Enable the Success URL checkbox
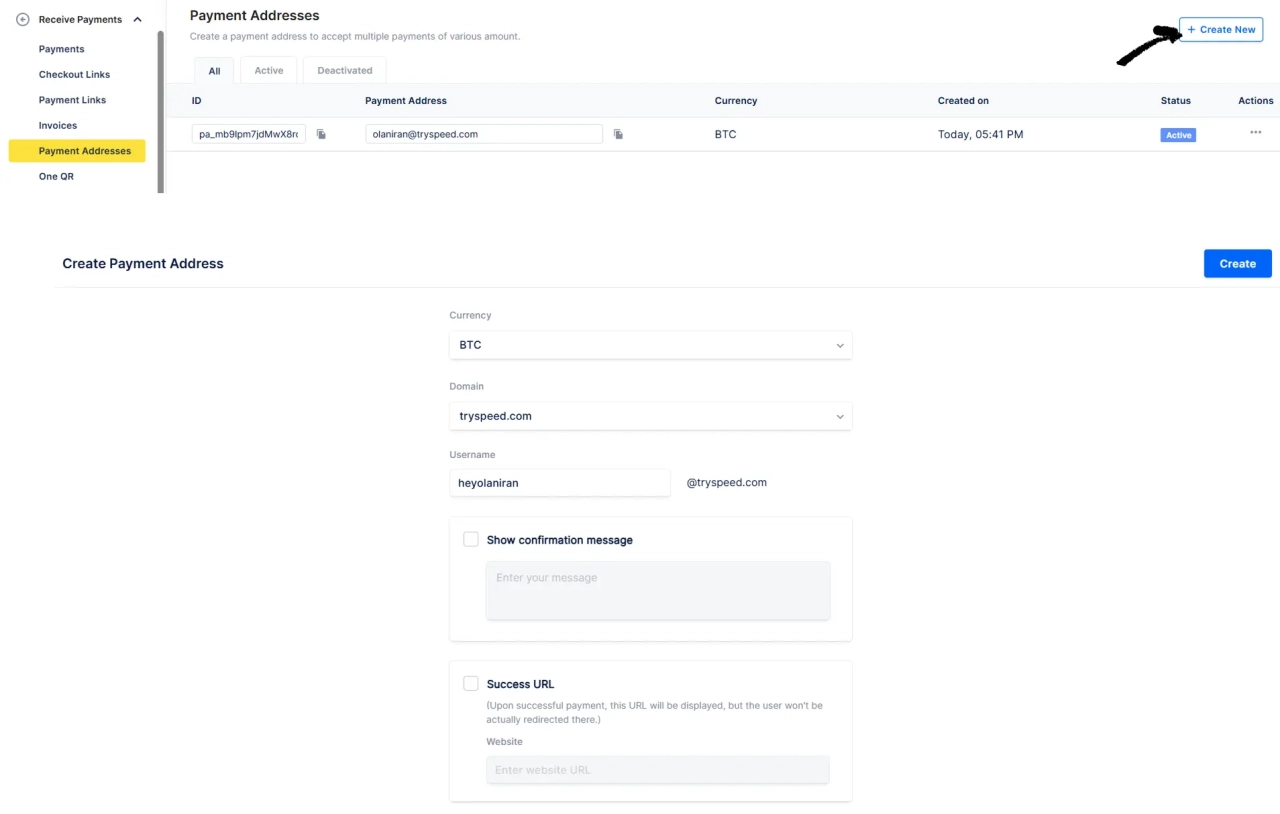Screen dimensions: 1280x814 point(471,684)
